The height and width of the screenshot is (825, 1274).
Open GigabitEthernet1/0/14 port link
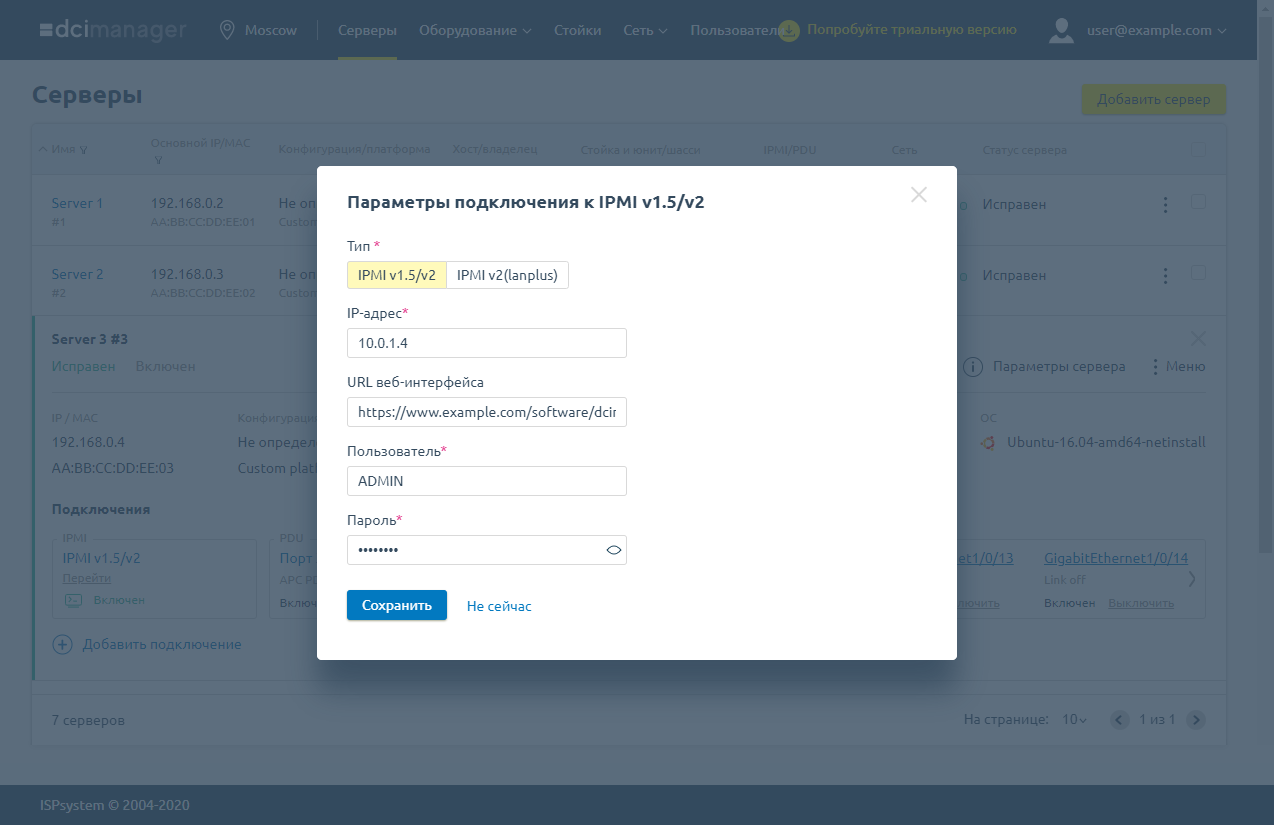click(x=1116, y=558)
